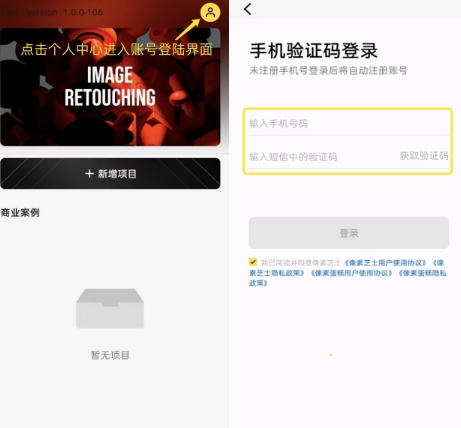Click the empty project box icon
The width and height of the screenshot is (461, 428).
pos(110,308)
